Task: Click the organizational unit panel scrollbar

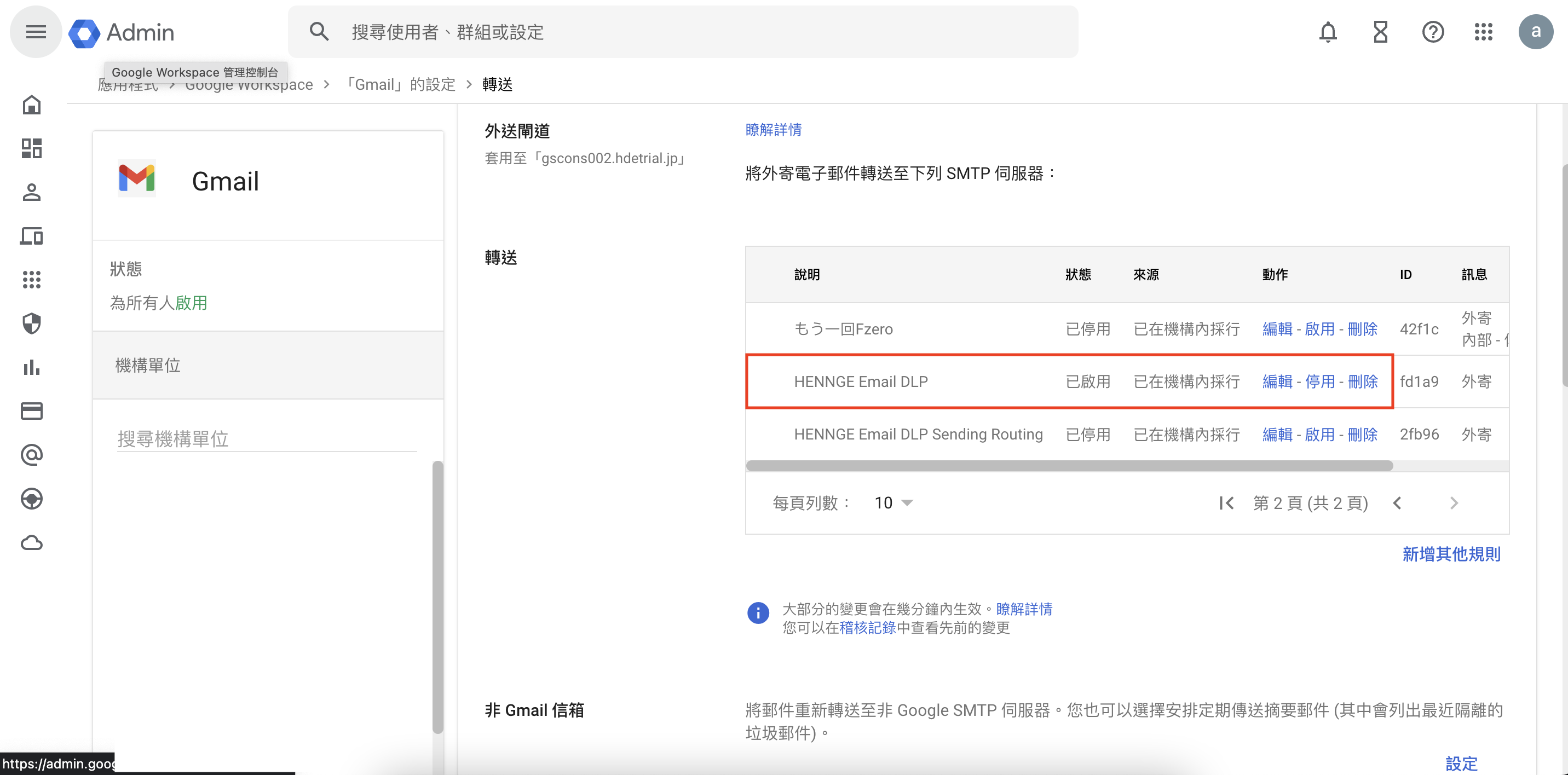Action: (x=437, y=596)
